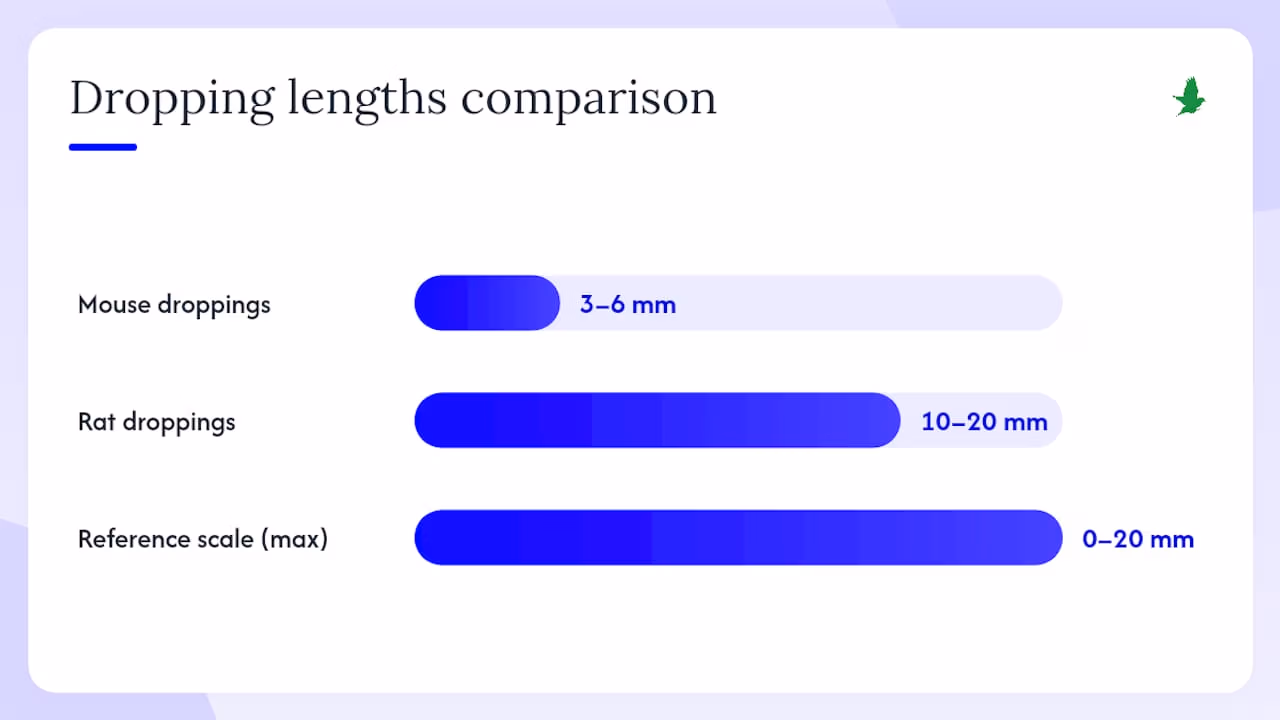Select the "Mouse droppings" row label

click(174, 304)
